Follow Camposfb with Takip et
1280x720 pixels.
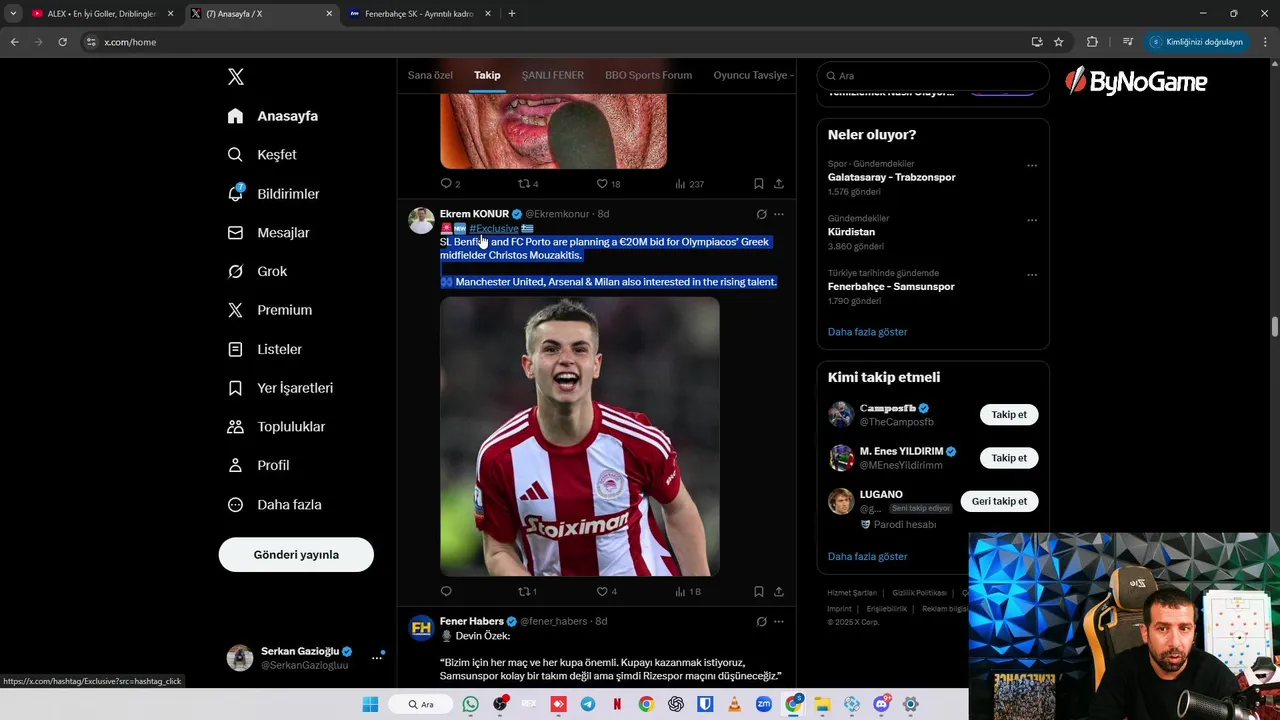pos(1009,415)
